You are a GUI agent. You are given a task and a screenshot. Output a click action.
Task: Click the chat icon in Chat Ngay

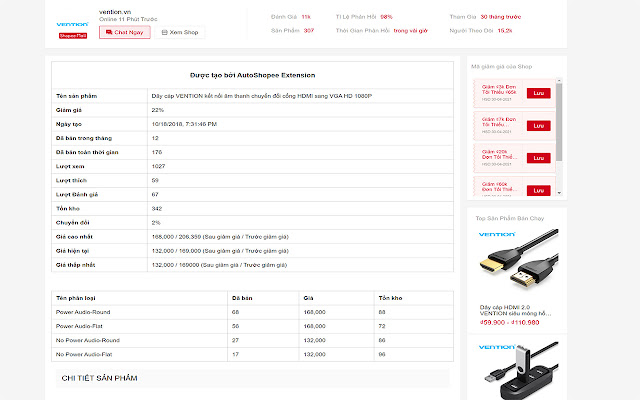[109, 32]
